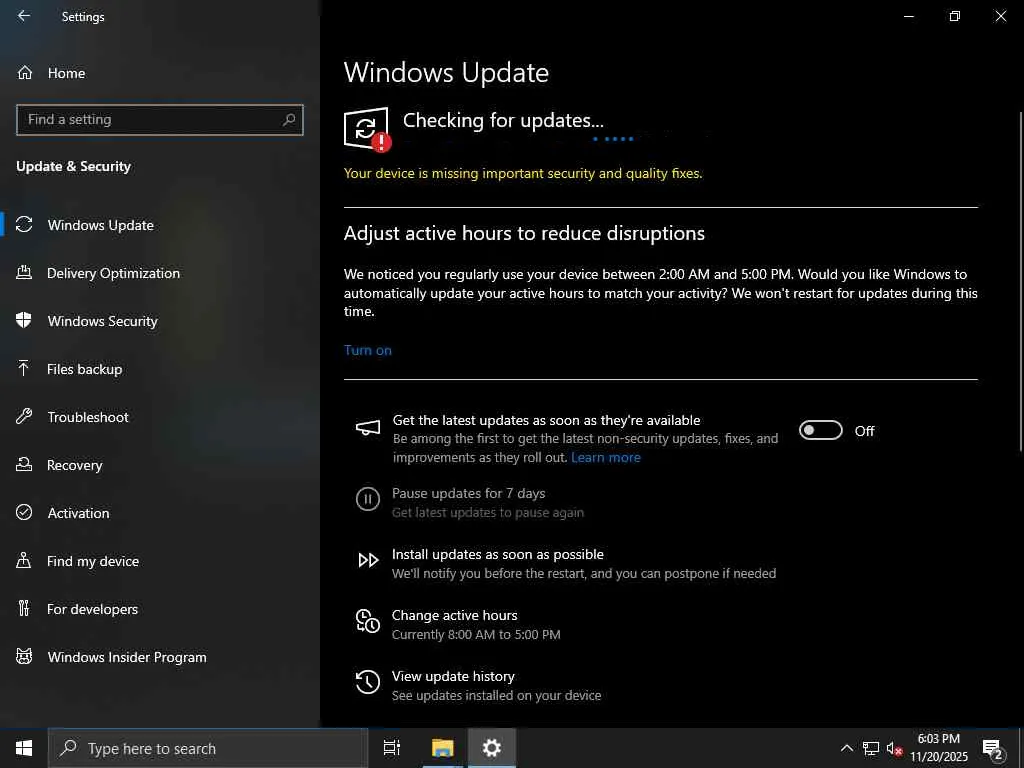1024x768 pixels.
Task: Open the Windows Start menu
Action: [24, 748]
